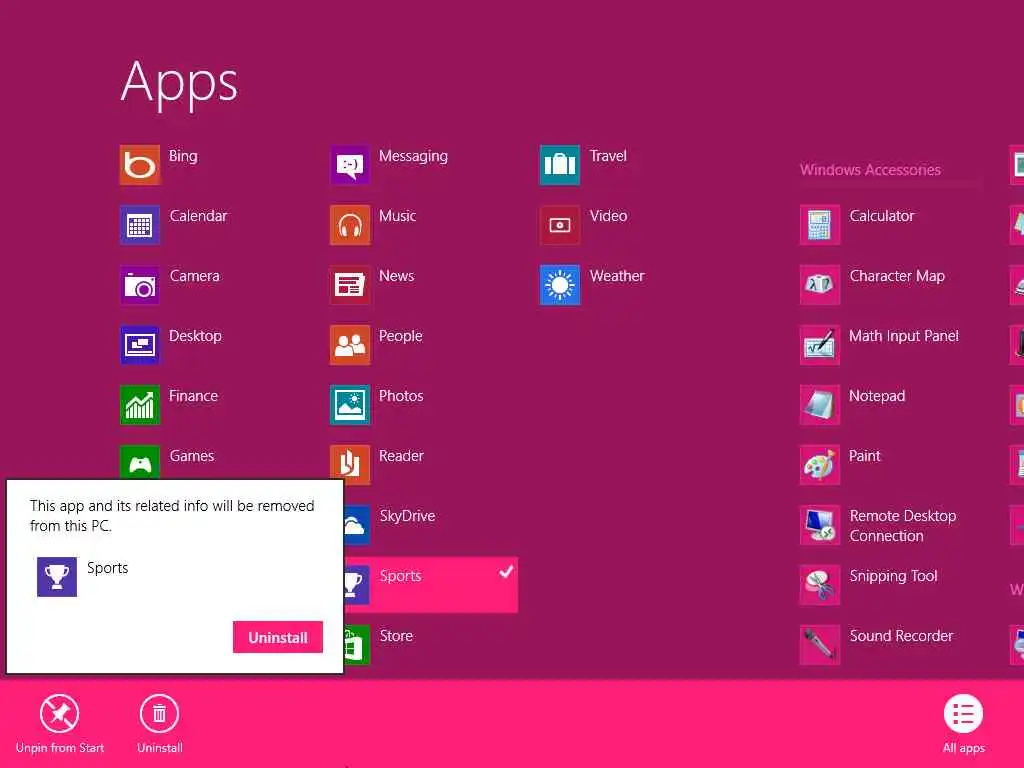Image resolution: width=1024 pixels, height=768 pixels.
Task: Open the Messaging app icon
Action: (x=350, y=165)
